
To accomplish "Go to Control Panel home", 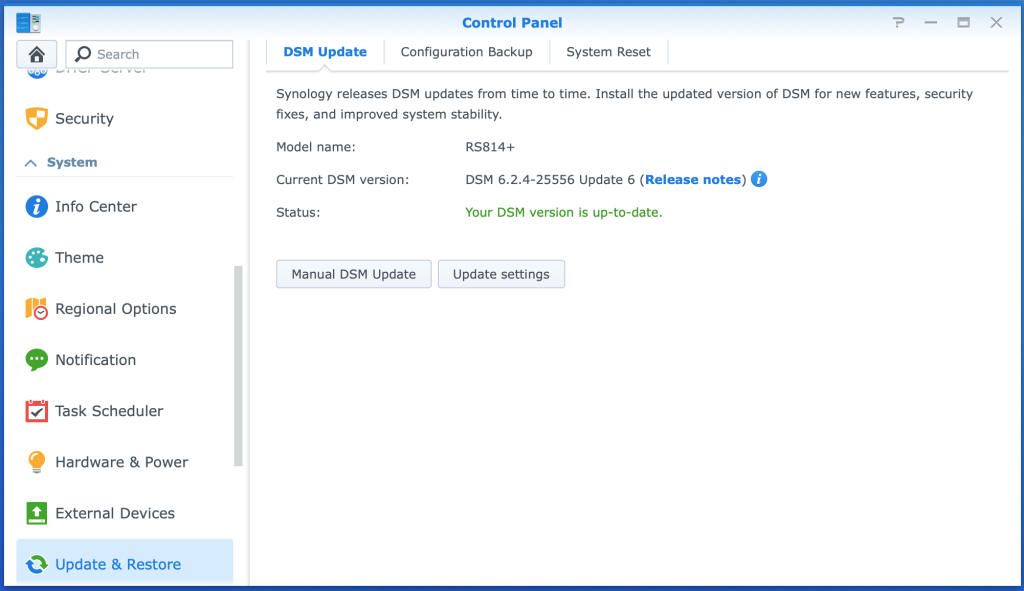I will [37, 54].
